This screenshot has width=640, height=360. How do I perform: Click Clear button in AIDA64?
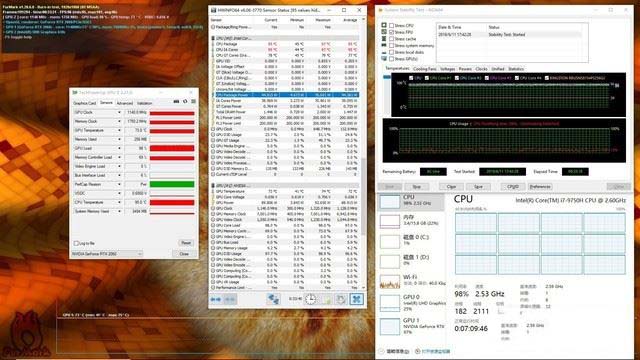[x=451, y=187]
